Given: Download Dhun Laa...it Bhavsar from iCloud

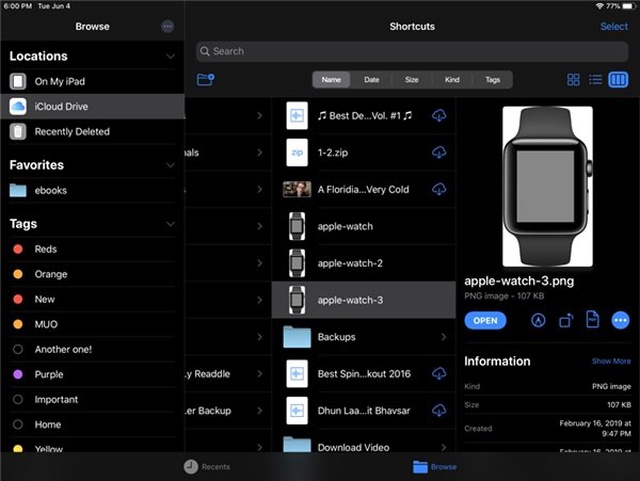Looking at the screenshot, I should pos(439,410).
